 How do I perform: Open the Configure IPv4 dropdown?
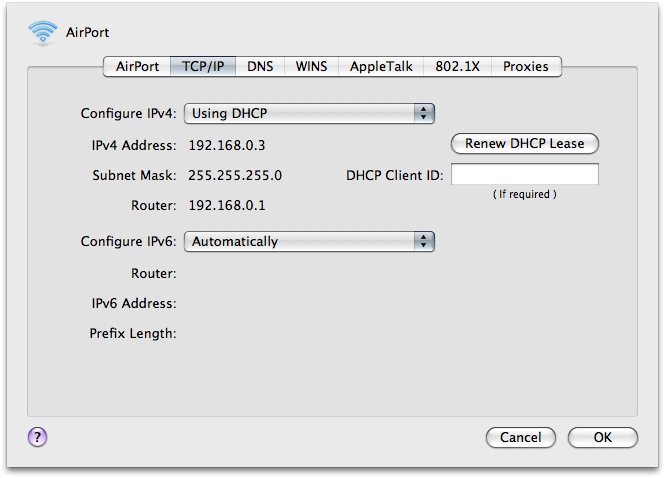tap(309, 114)
